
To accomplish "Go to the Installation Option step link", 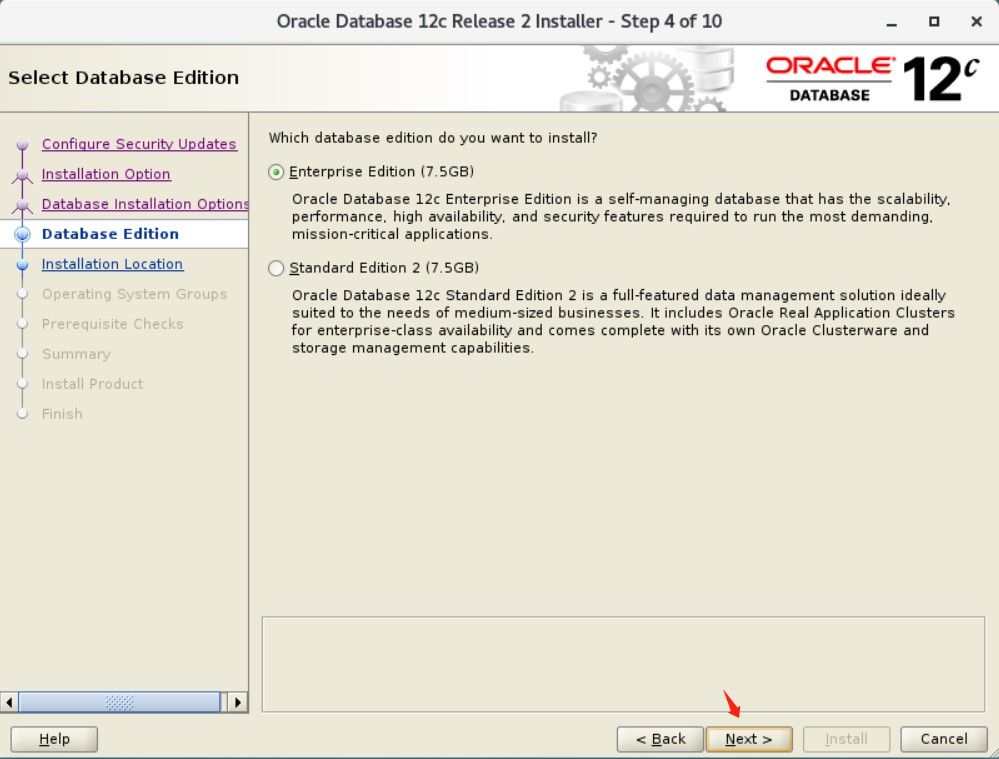I will tap(106, 174).
